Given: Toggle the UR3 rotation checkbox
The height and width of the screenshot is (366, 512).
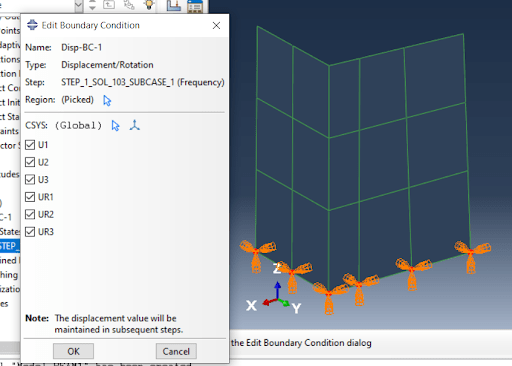Looking at the screenshot, I should [x=30, y=232].
